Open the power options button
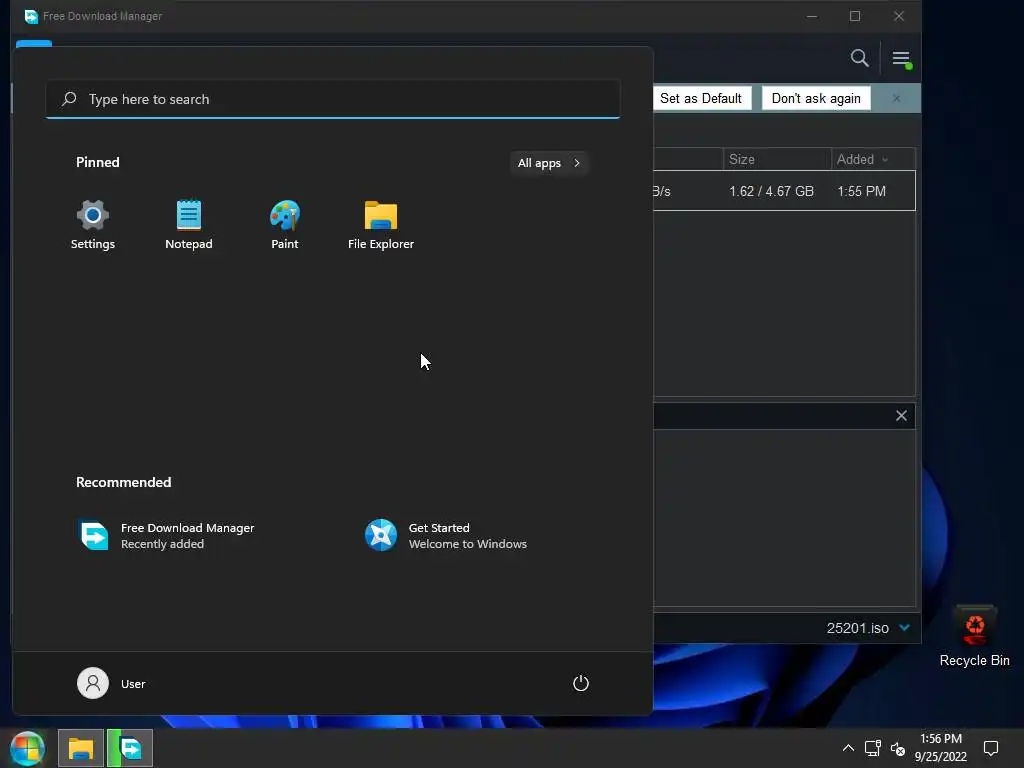 click(x=581, y=683)
